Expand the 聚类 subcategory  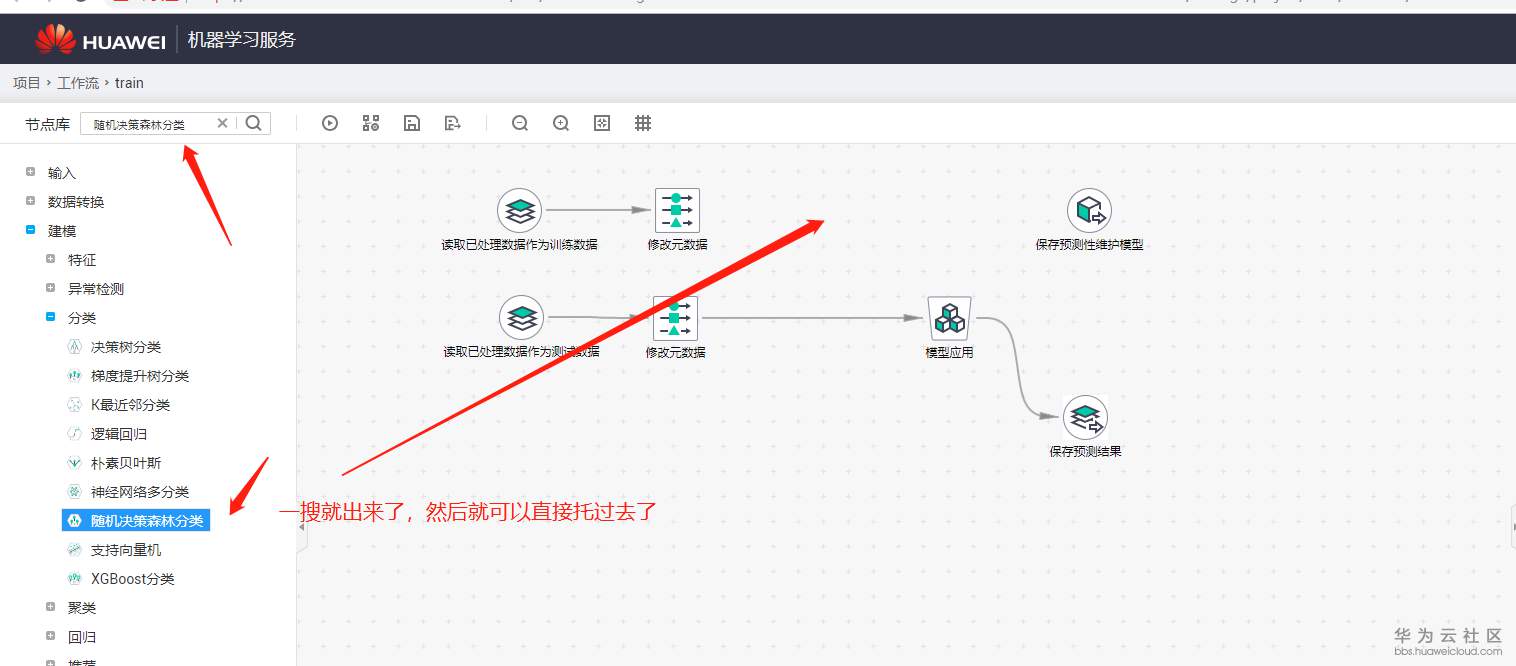(x=50, y=607)
